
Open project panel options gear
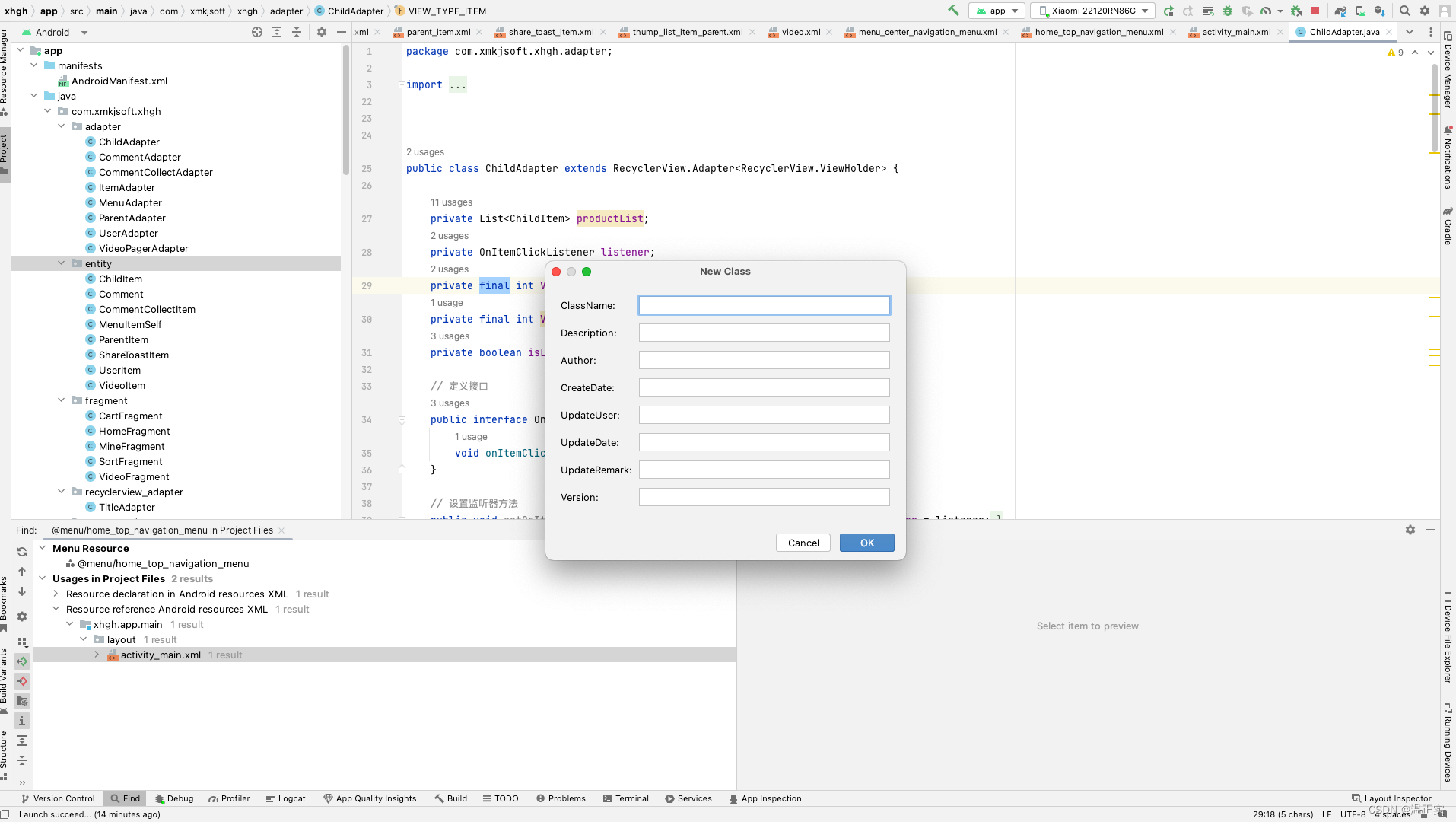pyautogui.click(x=322, y=32)
